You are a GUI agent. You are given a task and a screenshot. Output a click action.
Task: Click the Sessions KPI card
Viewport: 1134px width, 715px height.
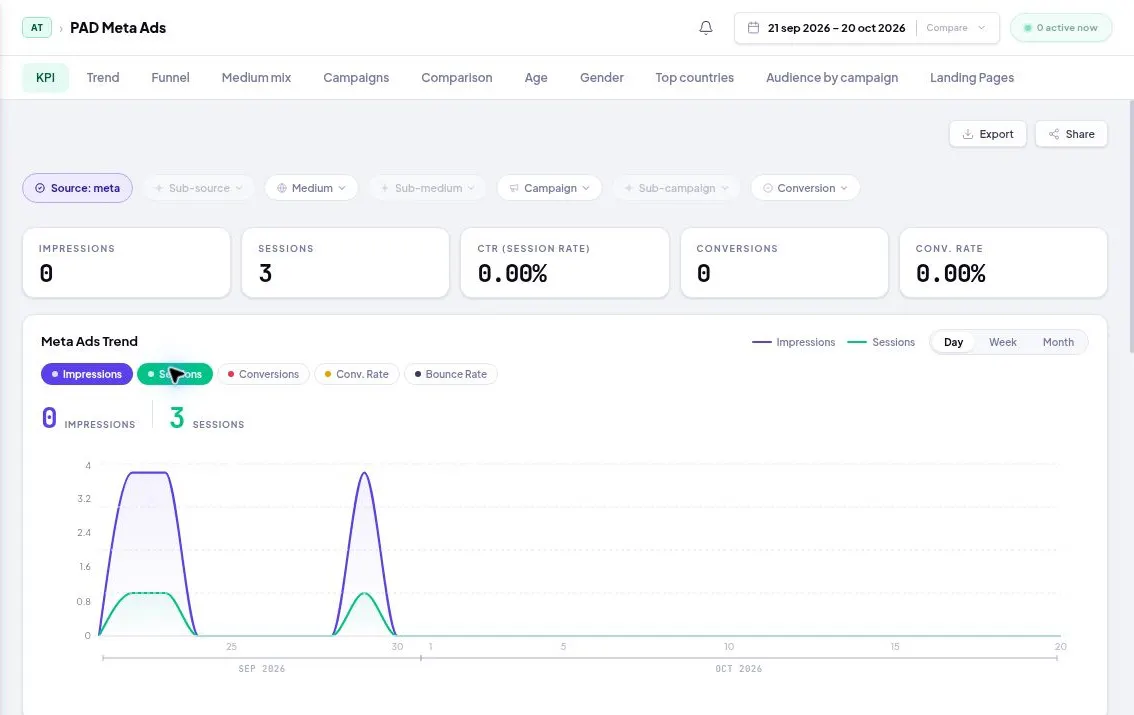(x=346, y=262)
